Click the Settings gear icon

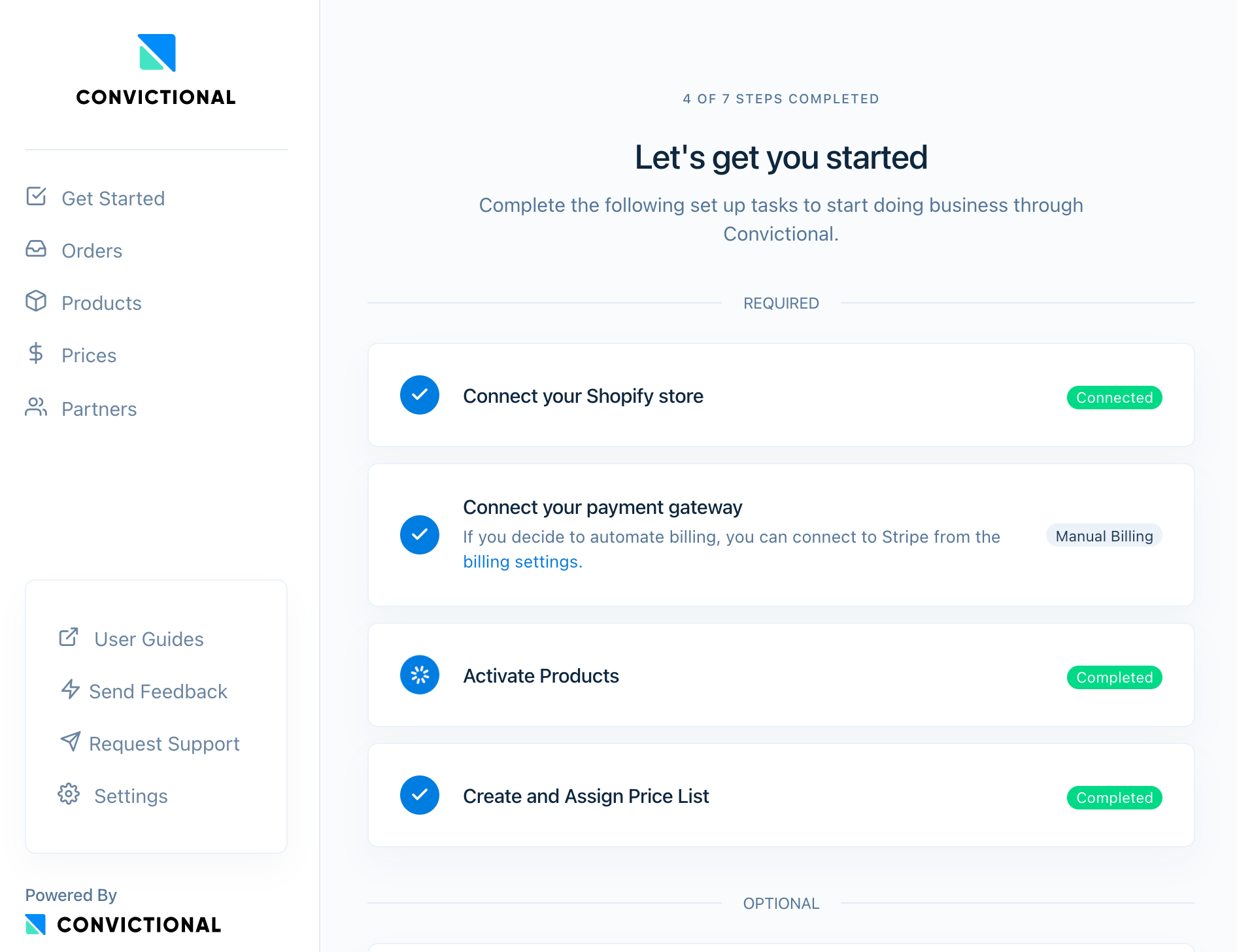[x=69, y=794]
